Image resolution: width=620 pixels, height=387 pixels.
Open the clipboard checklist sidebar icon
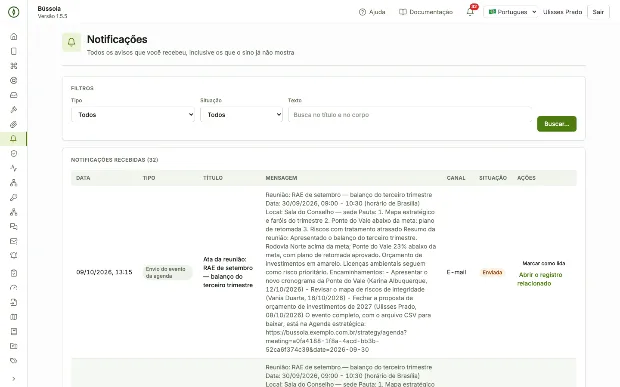point(13,273)
